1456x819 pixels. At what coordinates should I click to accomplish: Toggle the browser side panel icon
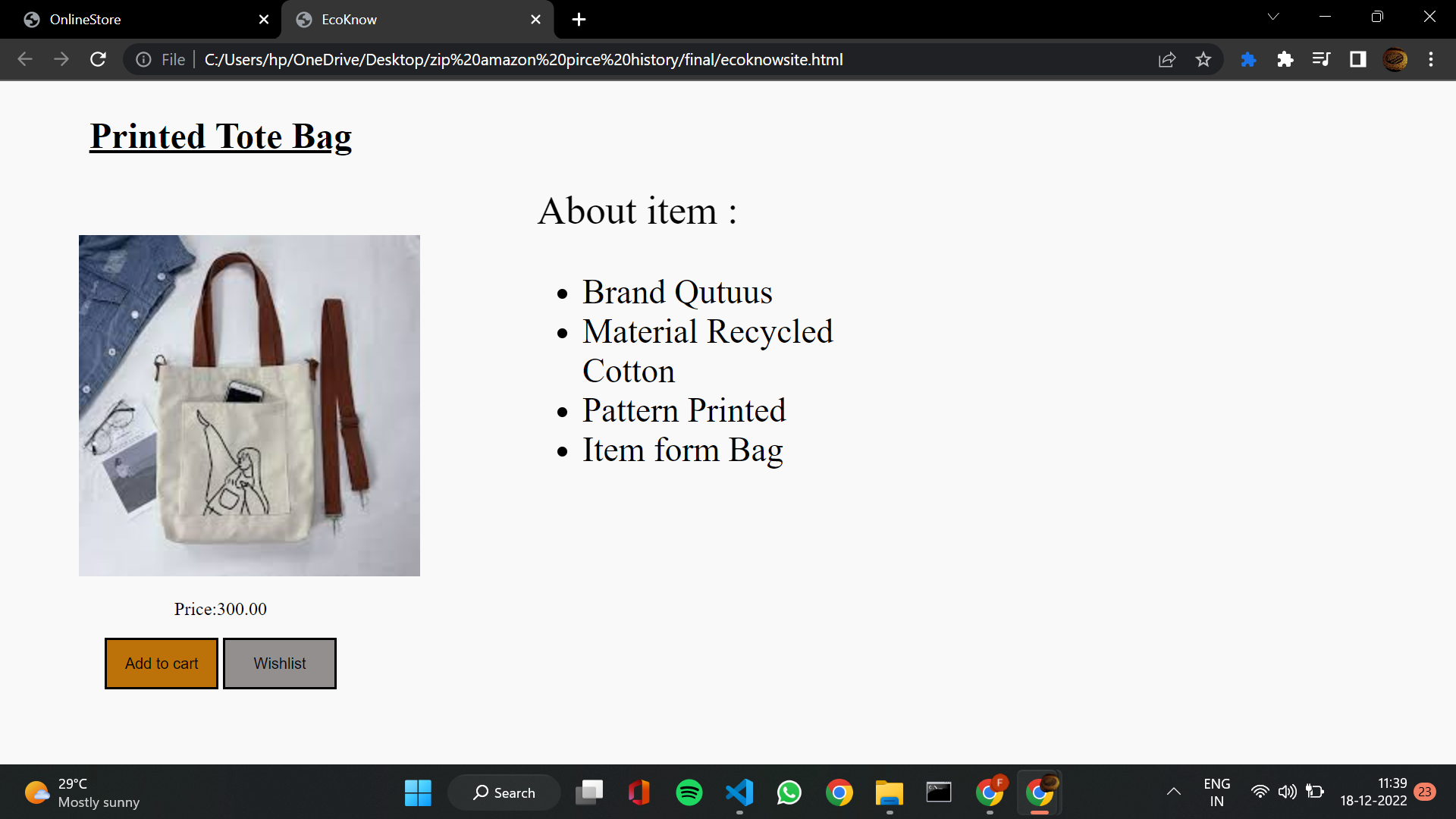pyautogui.click(x=1357, y=59)
